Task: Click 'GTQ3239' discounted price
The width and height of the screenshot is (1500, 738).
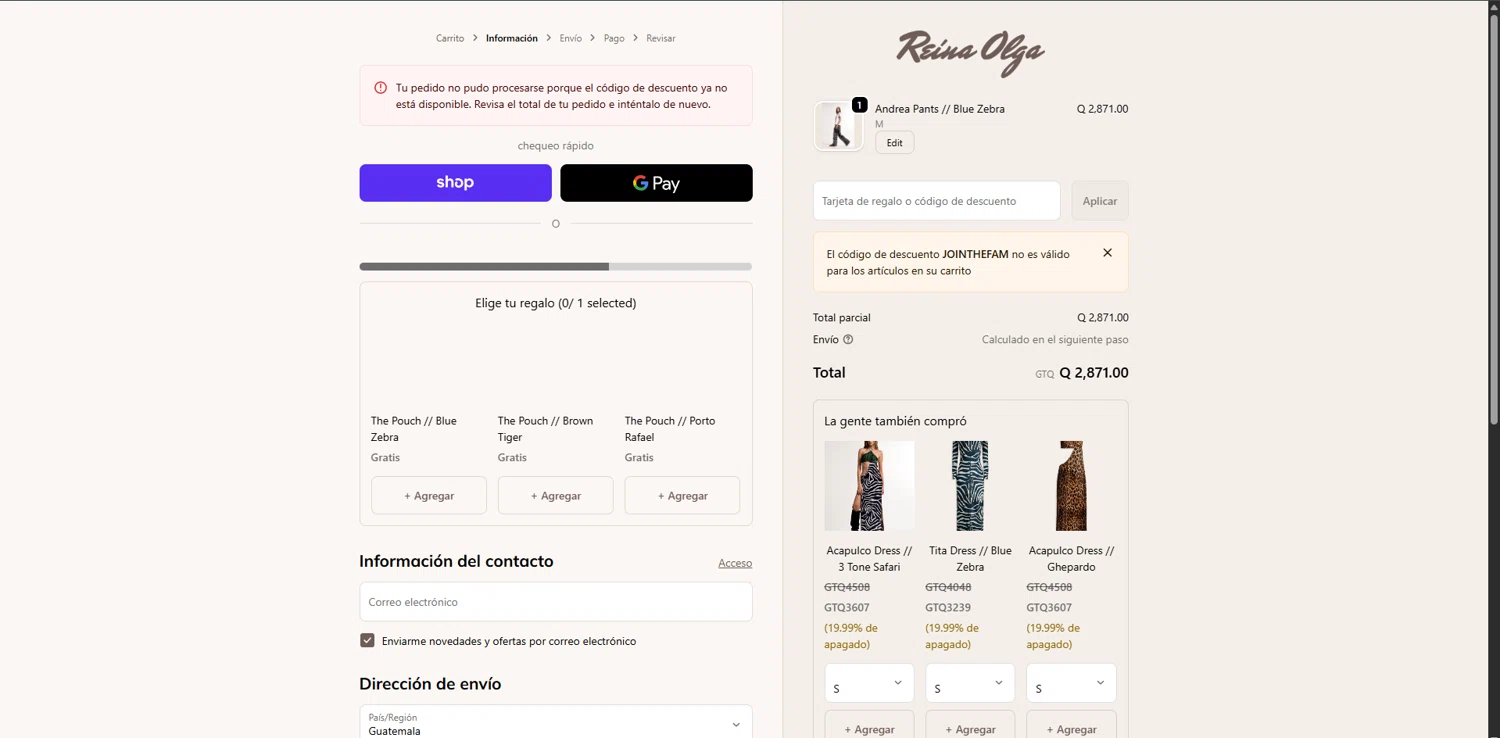Action: pyautogui.click(x=948, y=608)
